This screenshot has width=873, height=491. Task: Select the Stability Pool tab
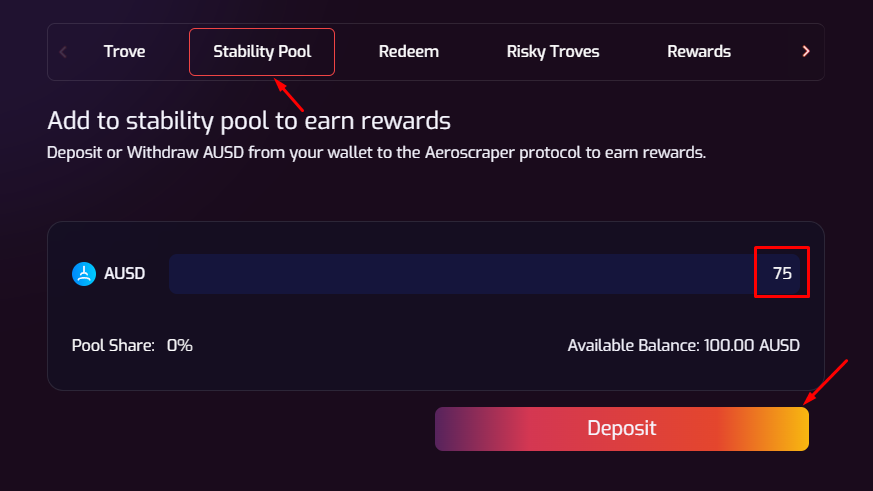(262, 52)
